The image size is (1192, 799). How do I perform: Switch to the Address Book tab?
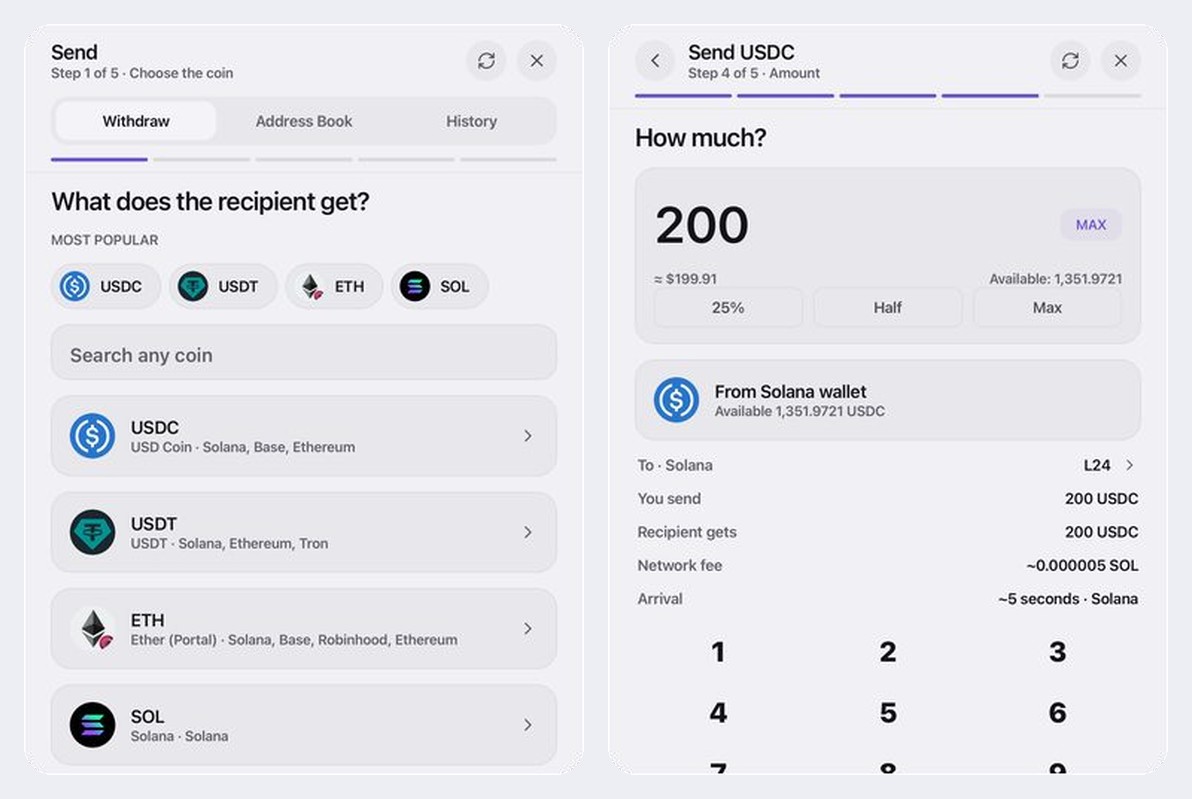[303, 121]
